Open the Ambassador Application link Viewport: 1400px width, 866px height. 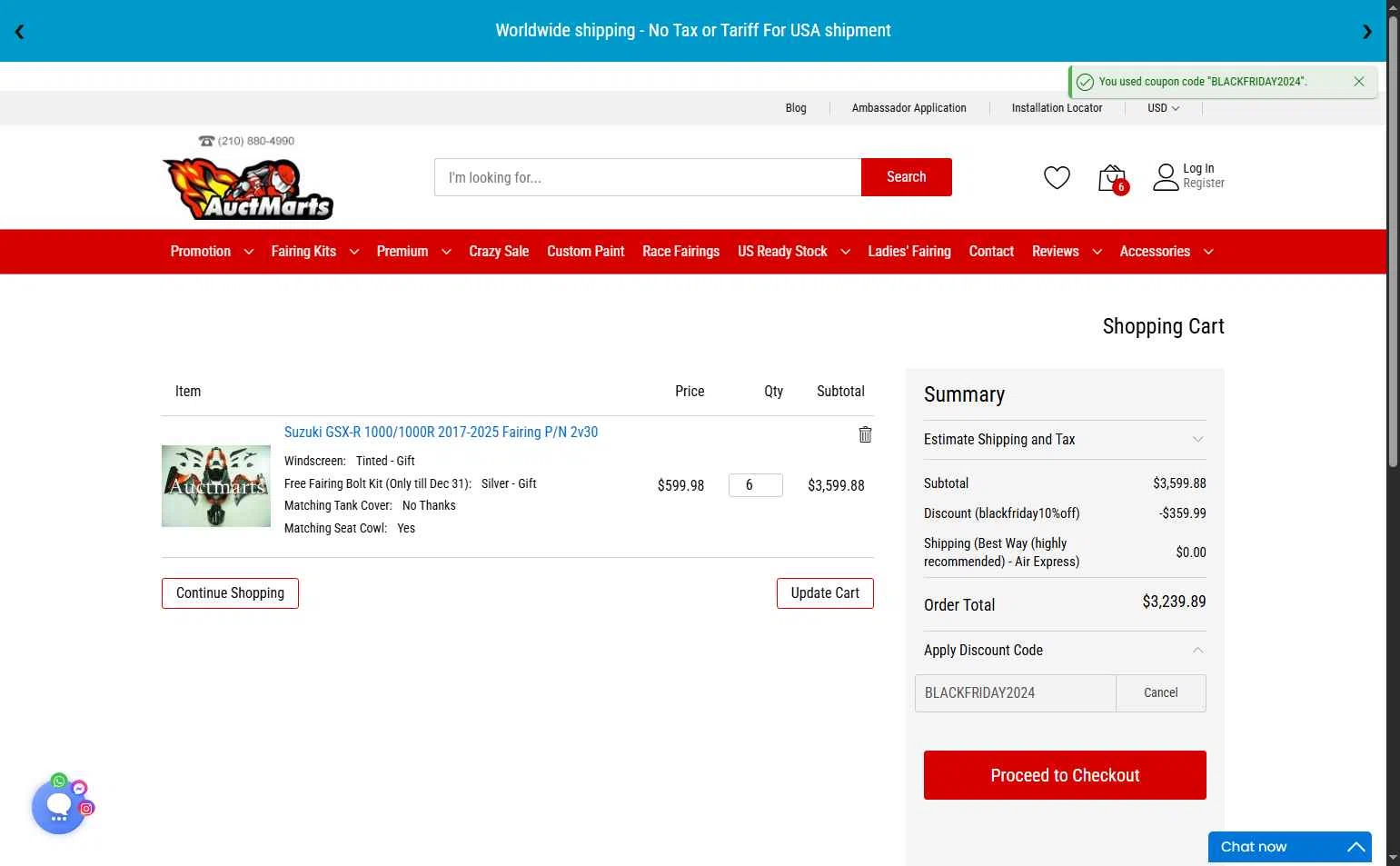(x=909, y=108)
